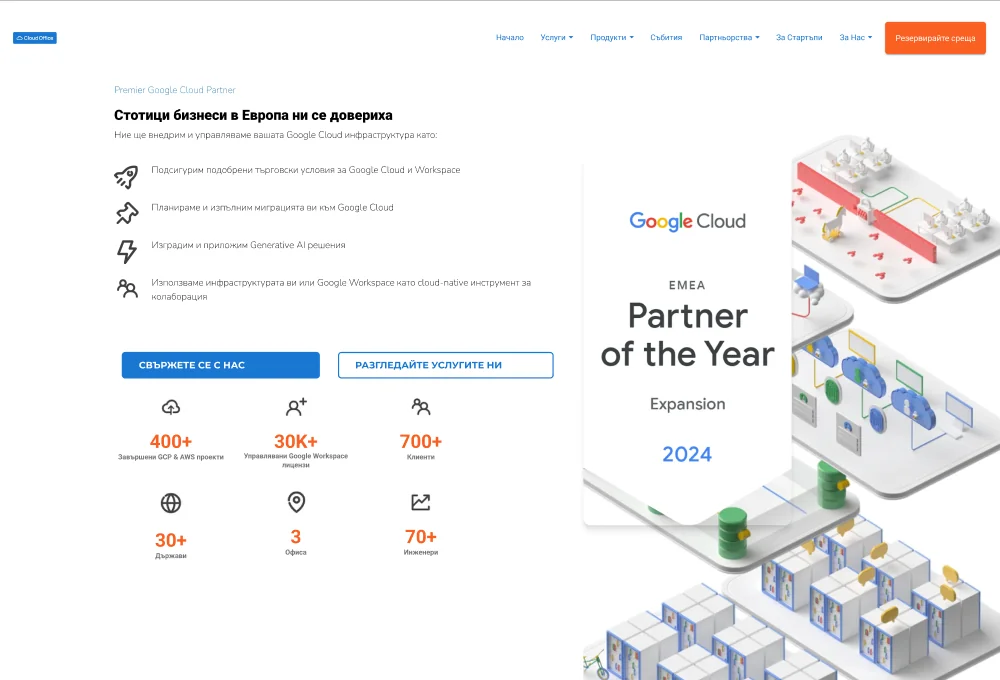Click the 700+ Клиенти statistic
Screen dimensions: 1000x680
421,447
